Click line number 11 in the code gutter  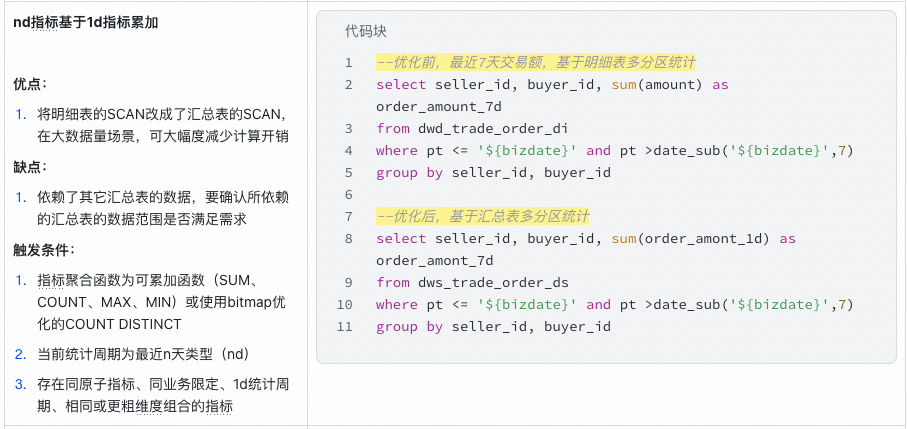pyautogui.click(x=345, y=327)
